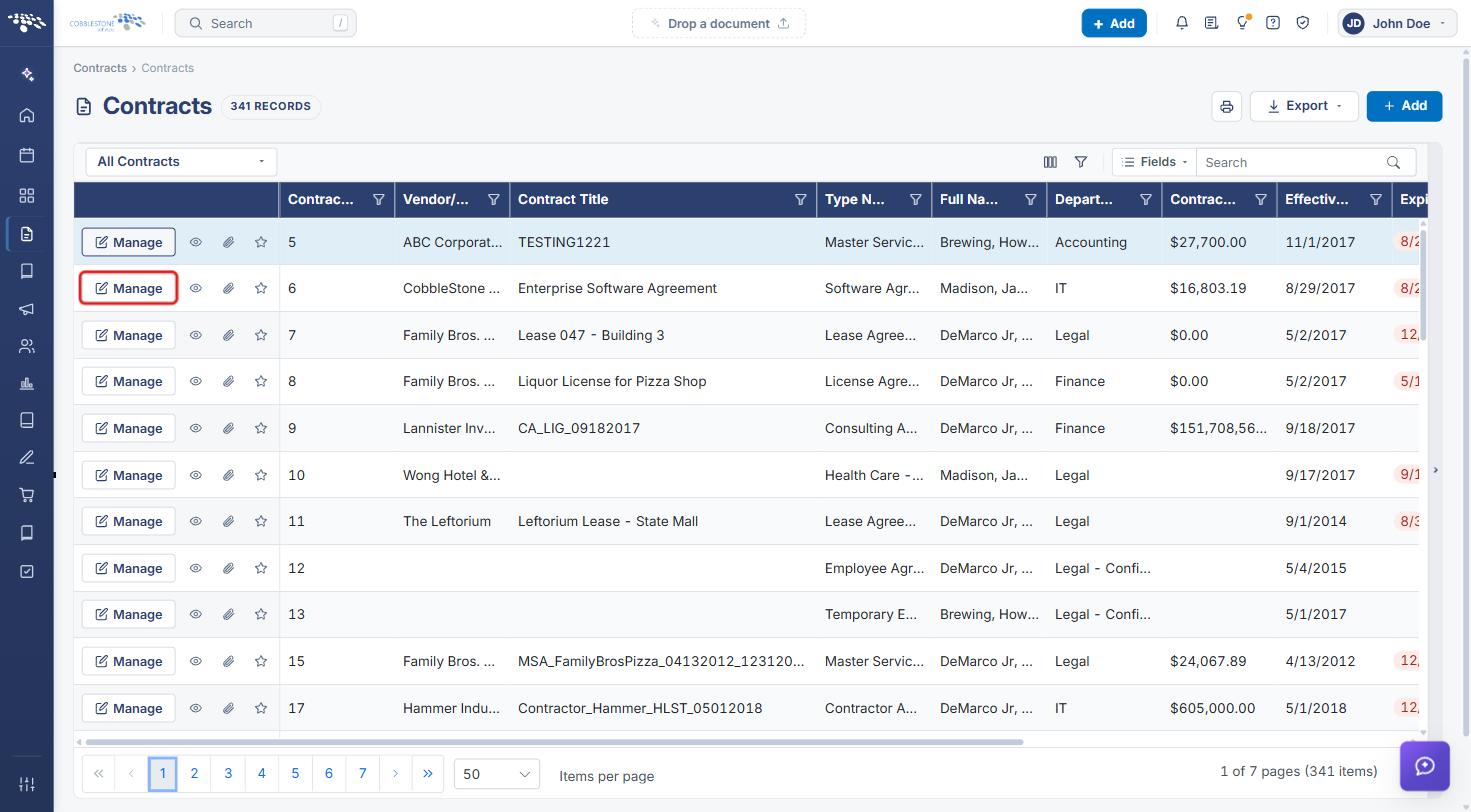Click the lightbulb tips icon

(x=1242, y=23)
